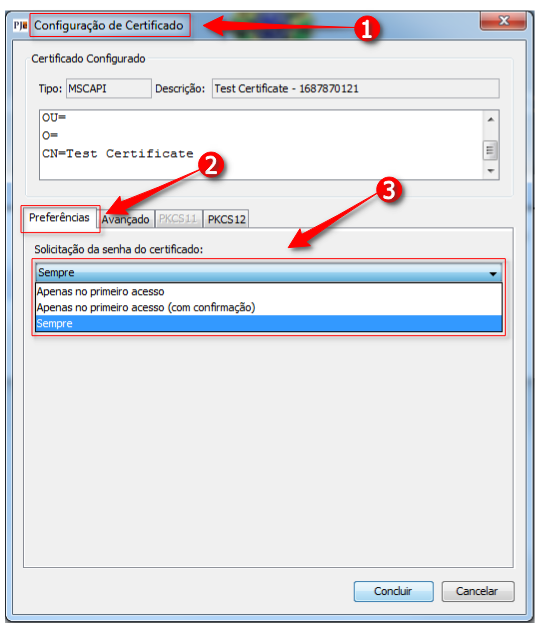The width and height of the screenshot is (540, 628).
Task: Select highlighted "Sempre" option in list
Action: 268,323
